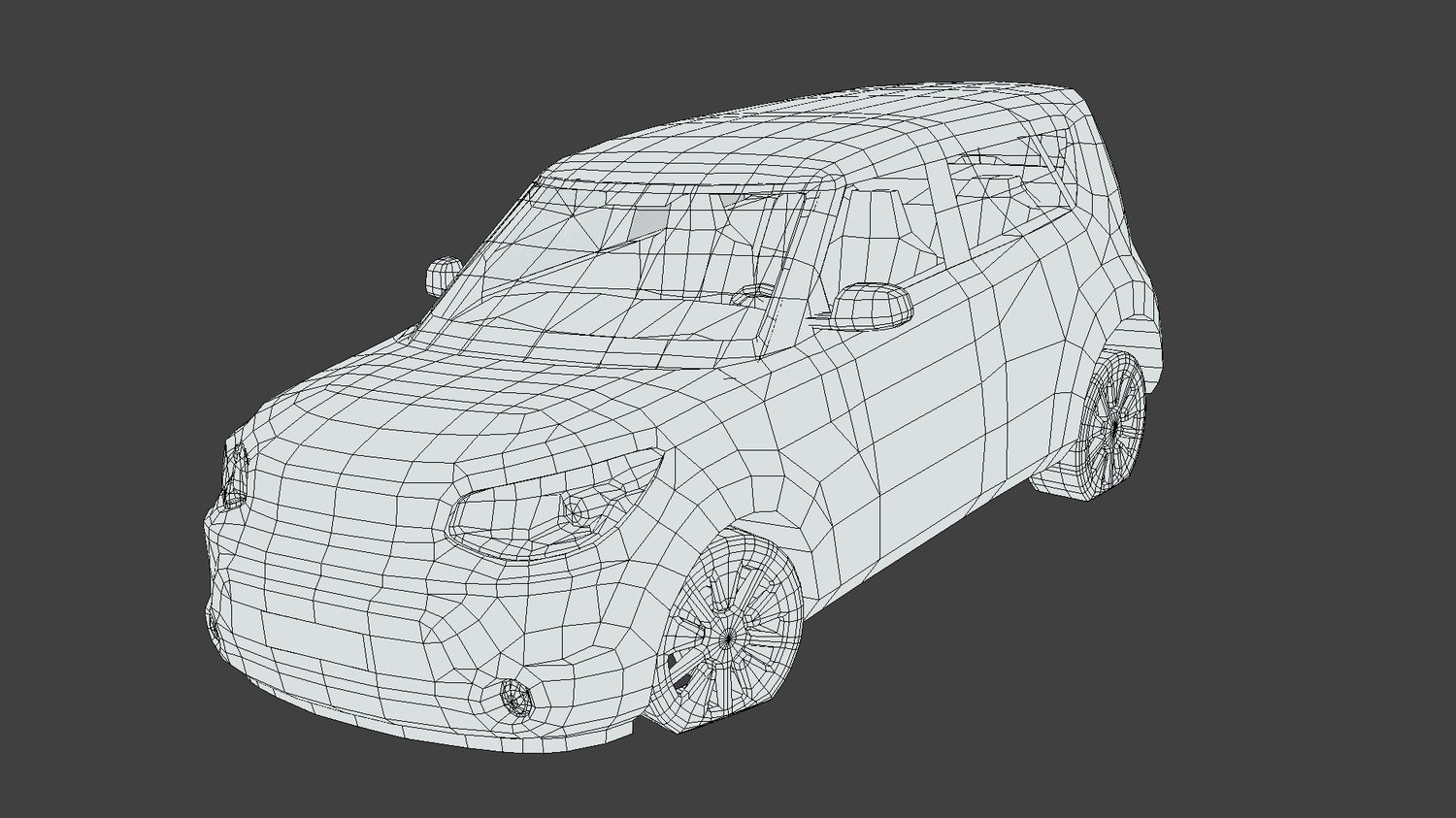Viewport: 1456px width, 818px height.
Task: Click the large headlight beside the front wheel
Action: 546,507
